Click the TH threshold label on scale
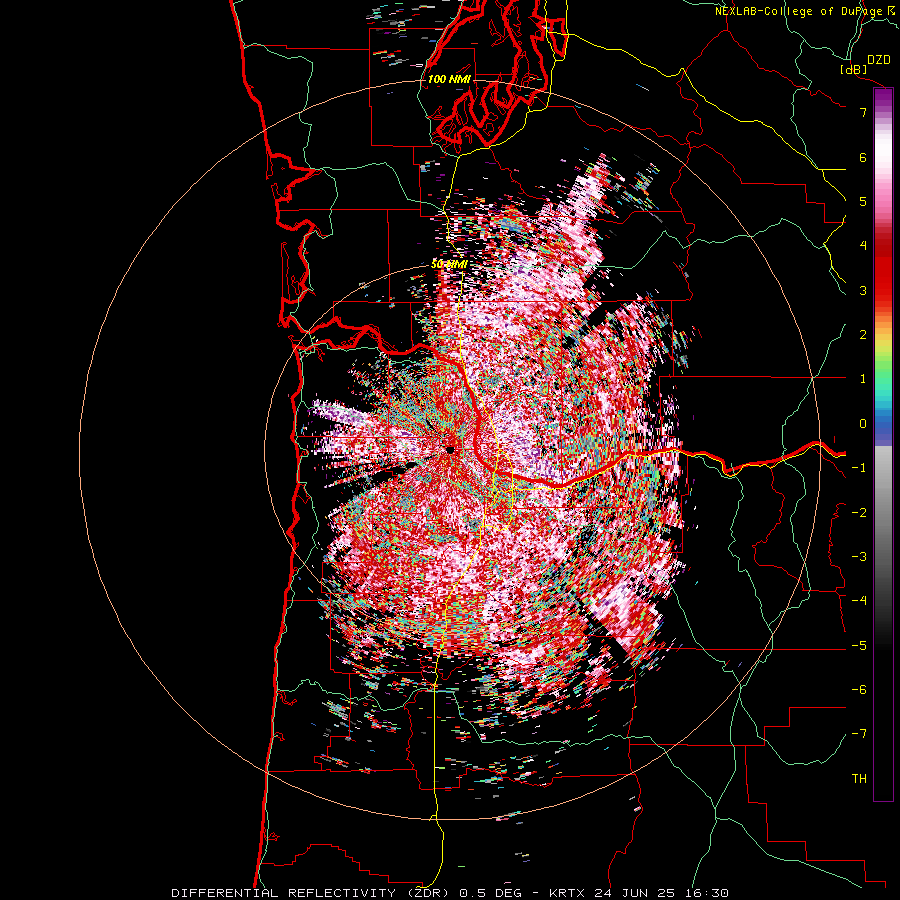 (x=859, y=779)
